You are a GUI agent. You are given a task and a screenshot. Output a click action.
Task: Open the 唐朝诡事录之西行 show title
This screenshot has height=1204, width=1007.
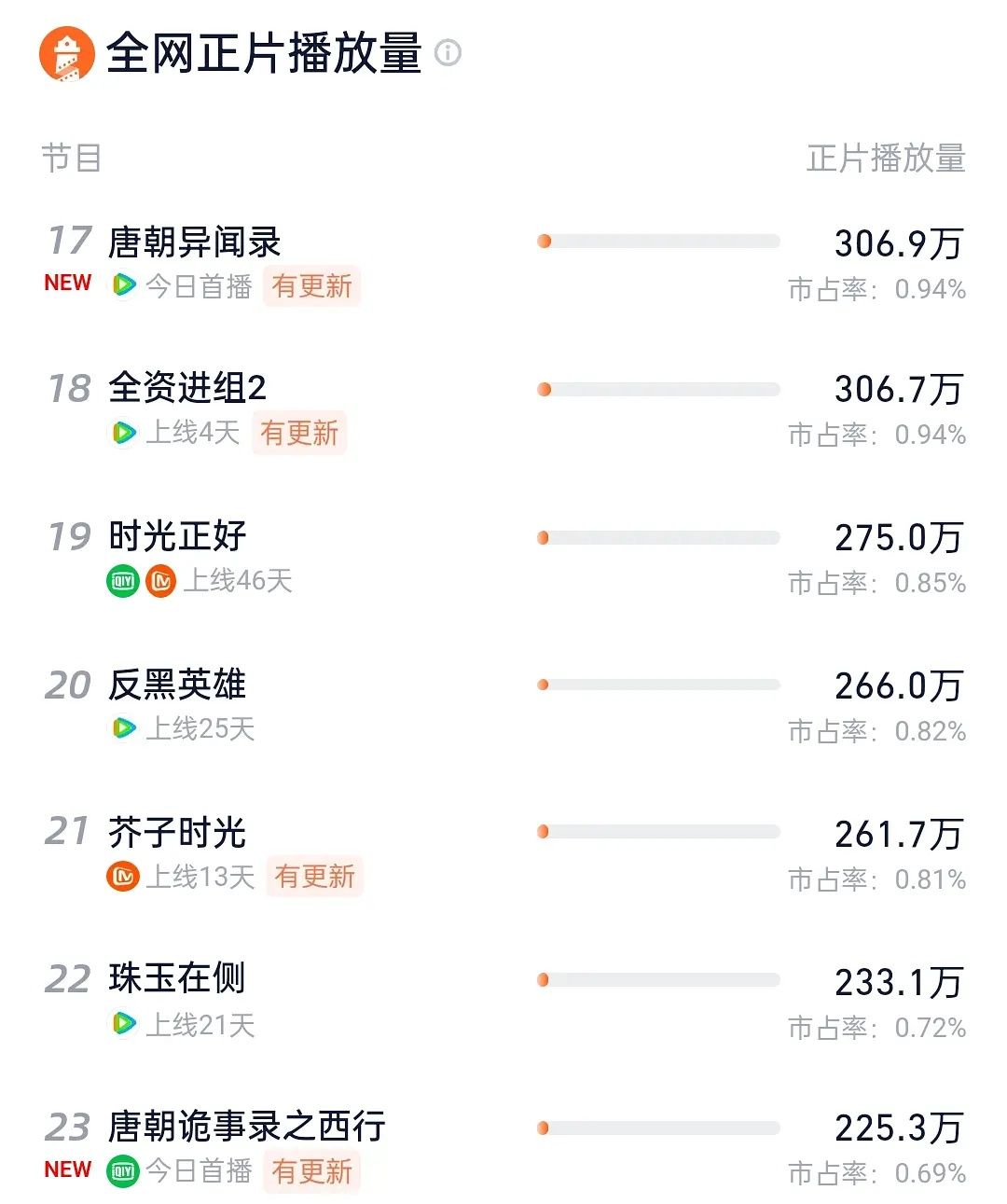[247, 1127]
